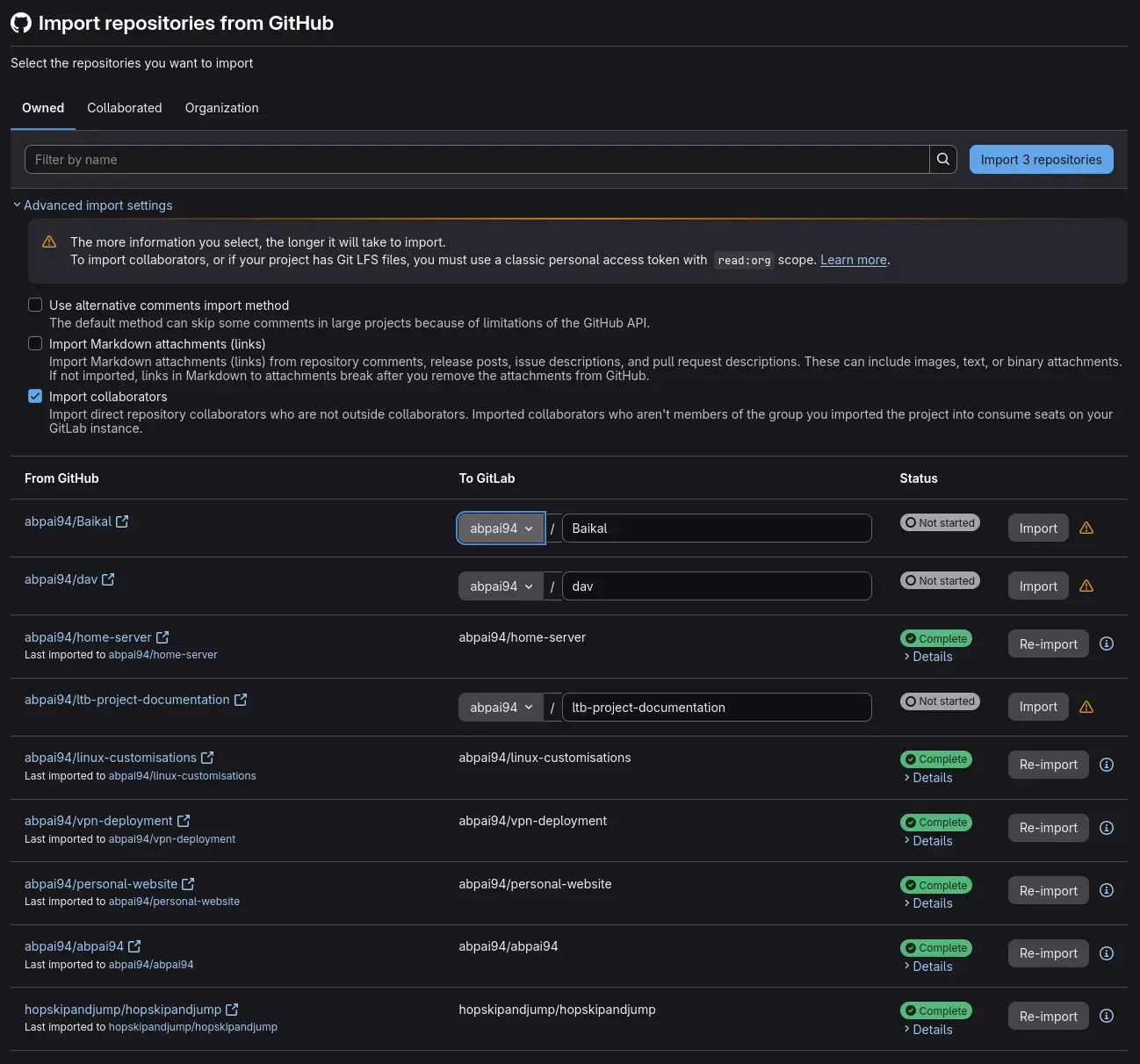Expand Details for abpai94/abpai94 import
1140x1064 pixels.
pos(928,967)
